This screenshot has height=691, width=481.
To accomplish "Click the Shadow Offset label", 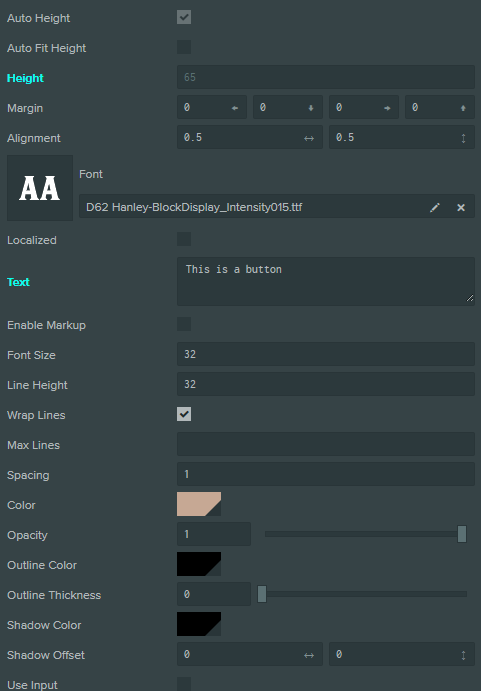I will (46, 655).
